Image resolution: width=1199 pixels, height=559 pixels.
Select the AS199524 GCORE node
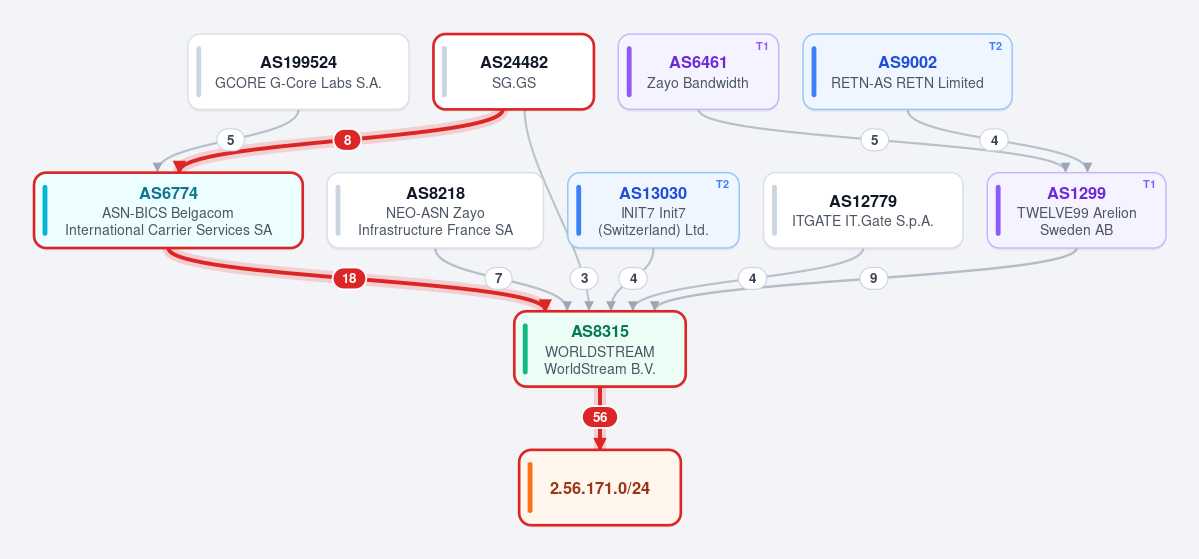pos(298,72)
